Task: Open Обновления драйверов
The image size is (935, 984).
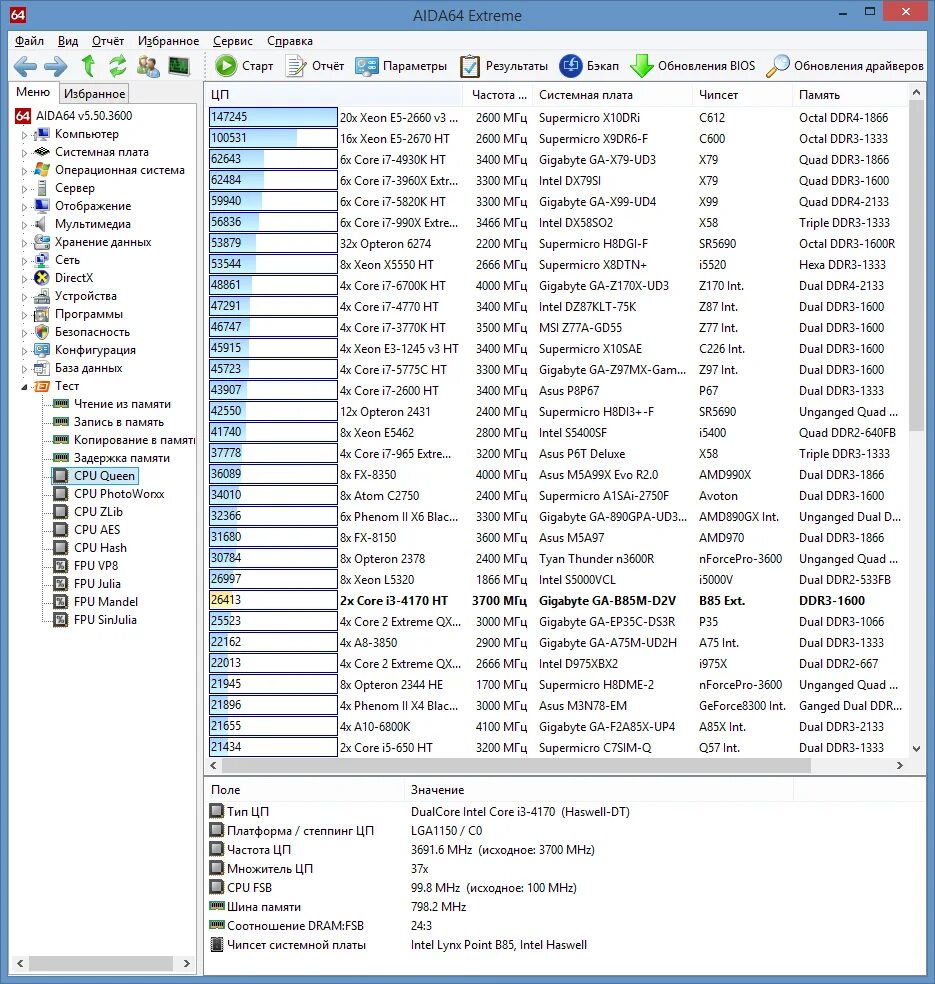Action: [x=845, y=66]
